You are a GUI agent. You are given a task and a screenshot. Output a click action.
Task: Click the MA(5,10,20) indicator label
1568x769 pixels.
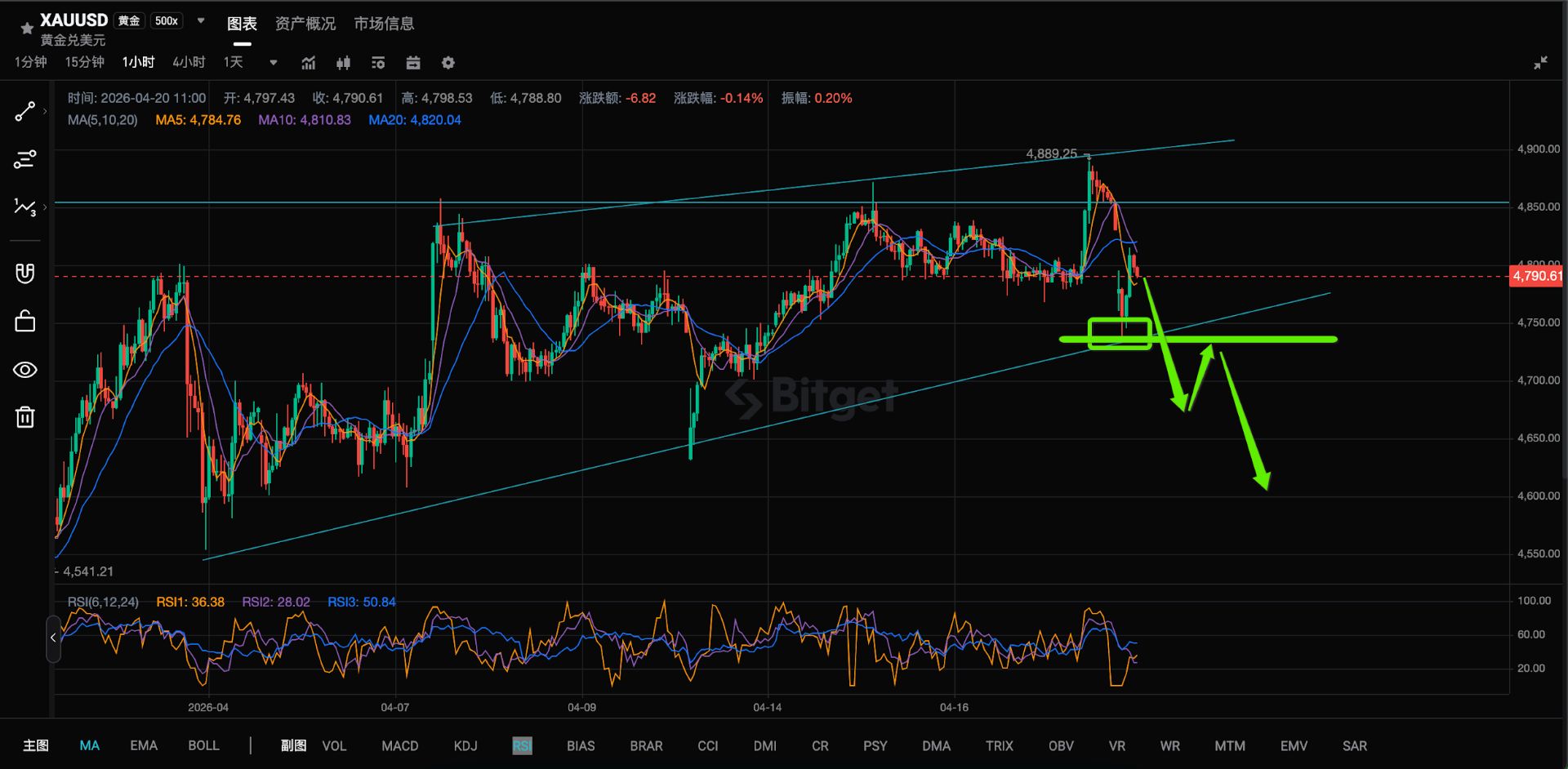(103, 120)
